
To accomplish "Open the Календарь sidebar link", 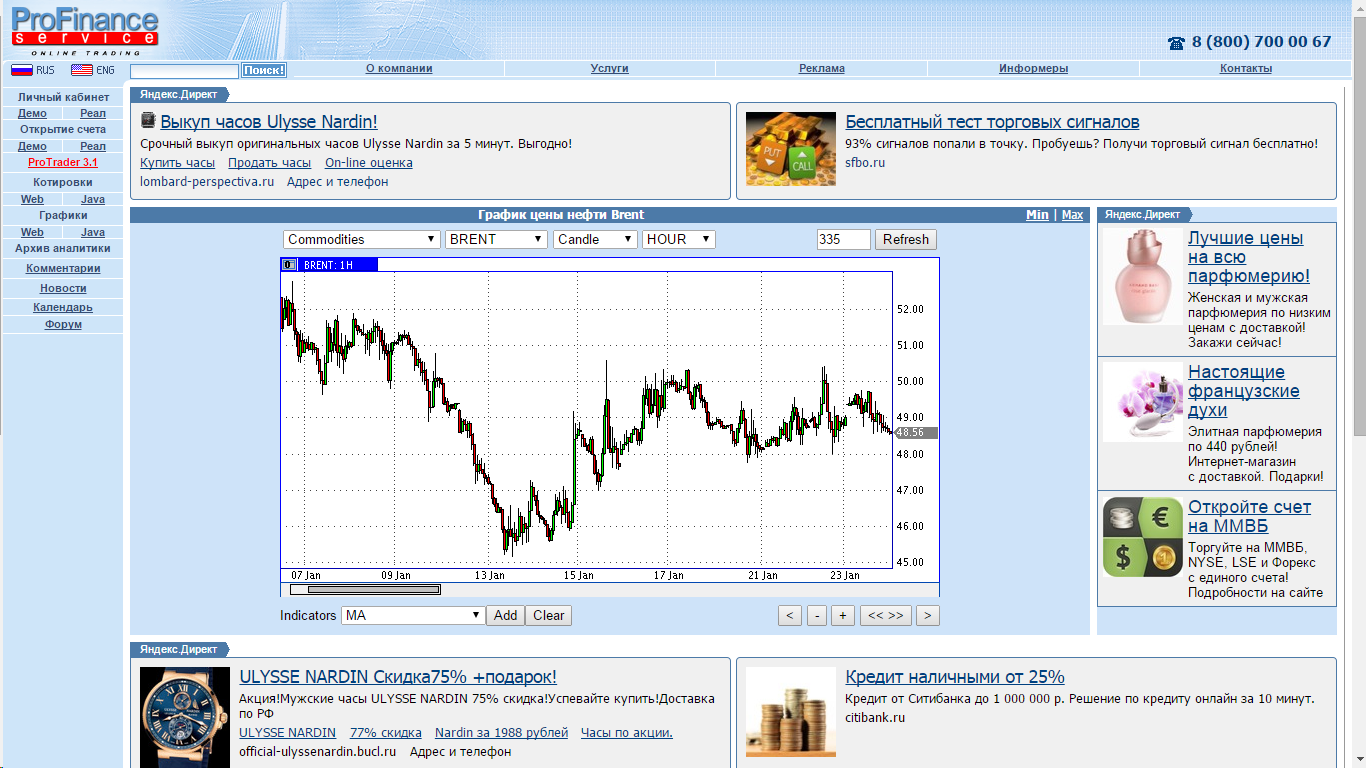I will coord(63,307).
